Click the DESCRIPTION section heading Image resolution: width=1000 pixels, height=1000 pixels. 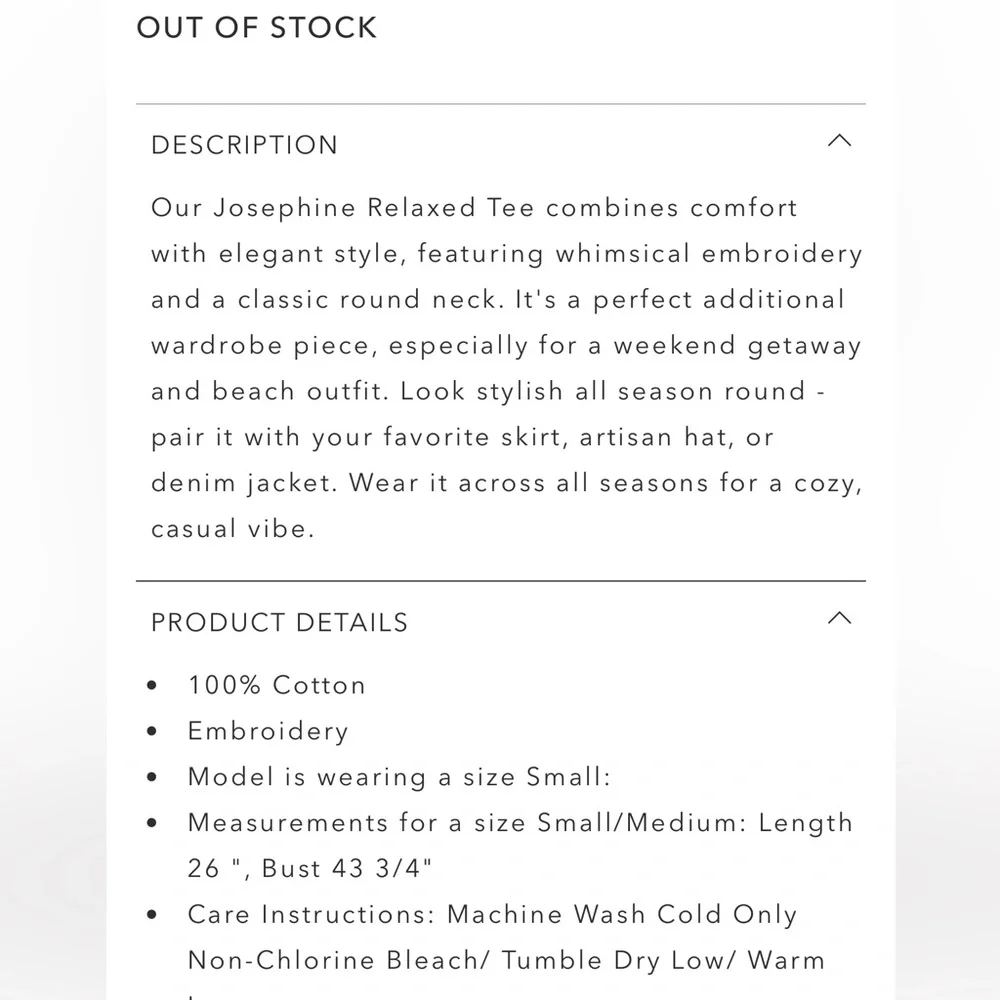click(244, 145)
